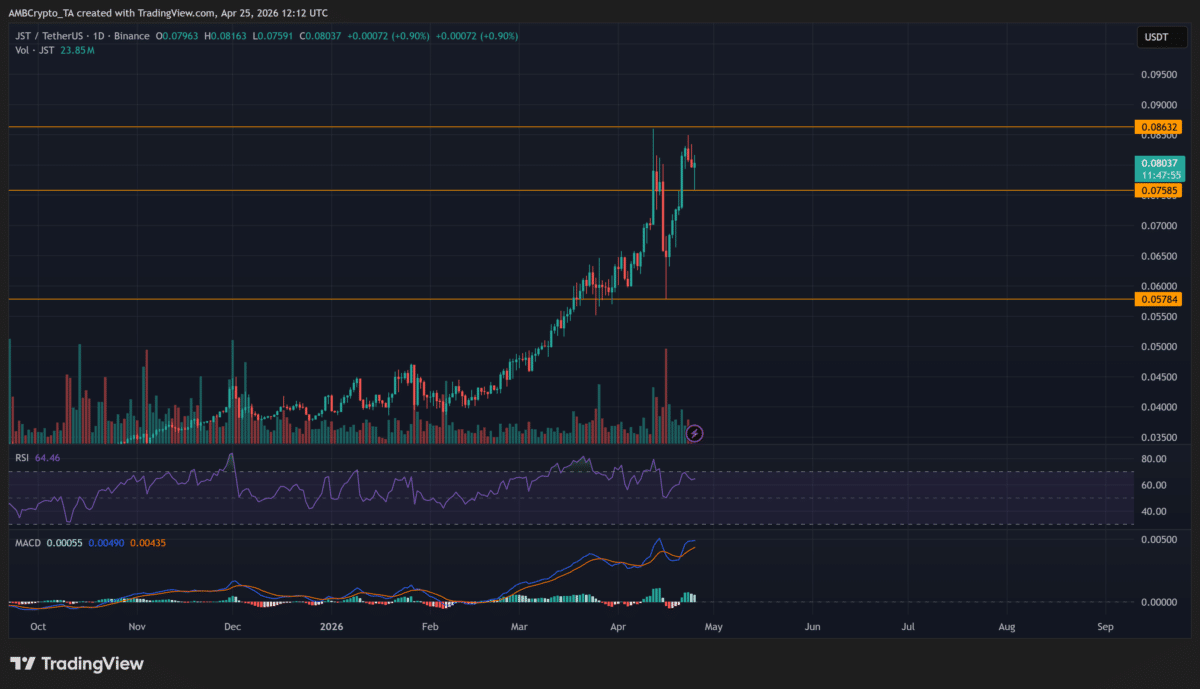The height and width of the screenshot is (689, 1200).
Task: Click the RSI 60.00 scale label
Action: 1153,485
